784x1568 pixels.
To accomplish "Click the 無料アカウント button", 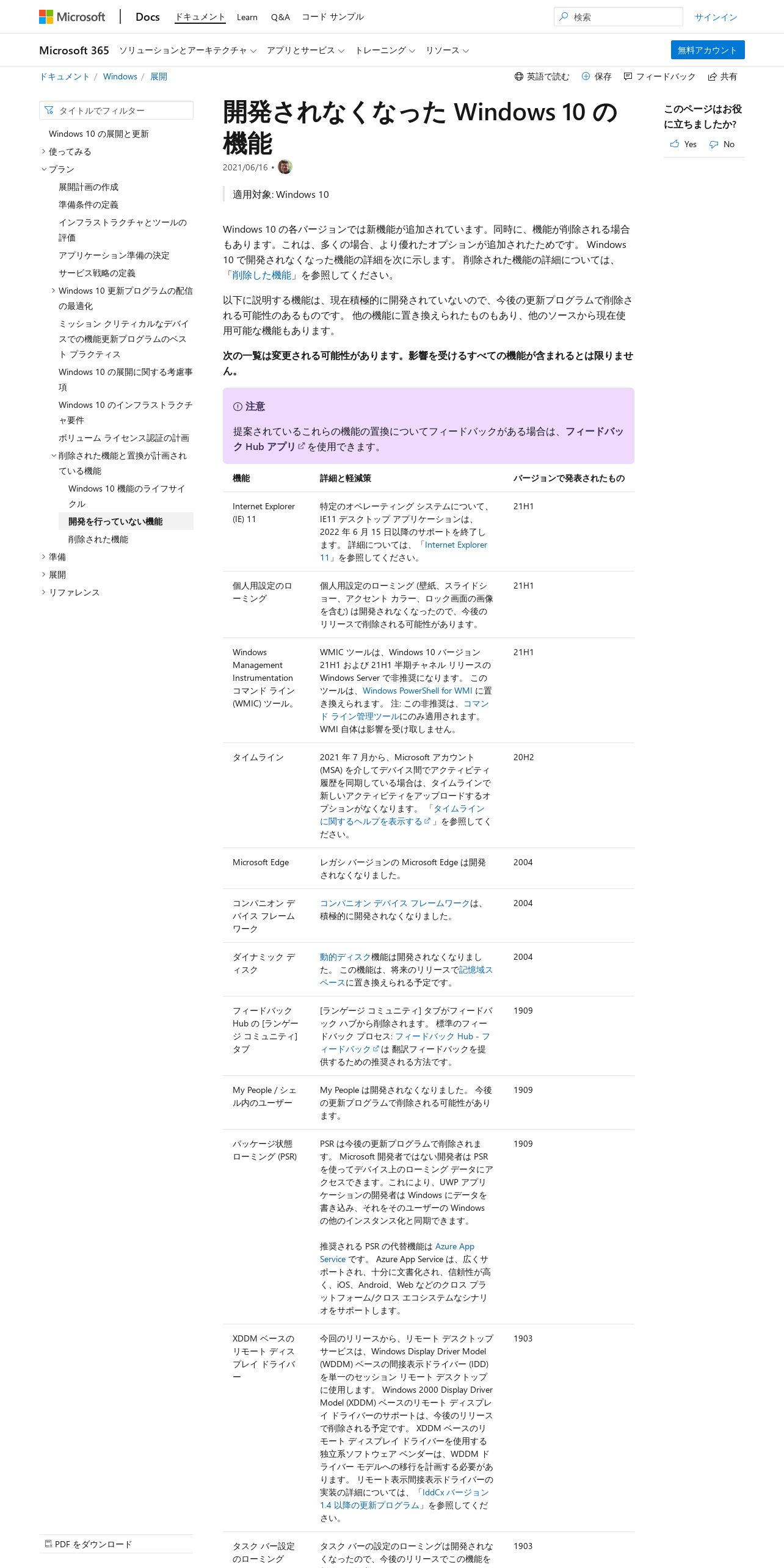I will click(708, 50).
